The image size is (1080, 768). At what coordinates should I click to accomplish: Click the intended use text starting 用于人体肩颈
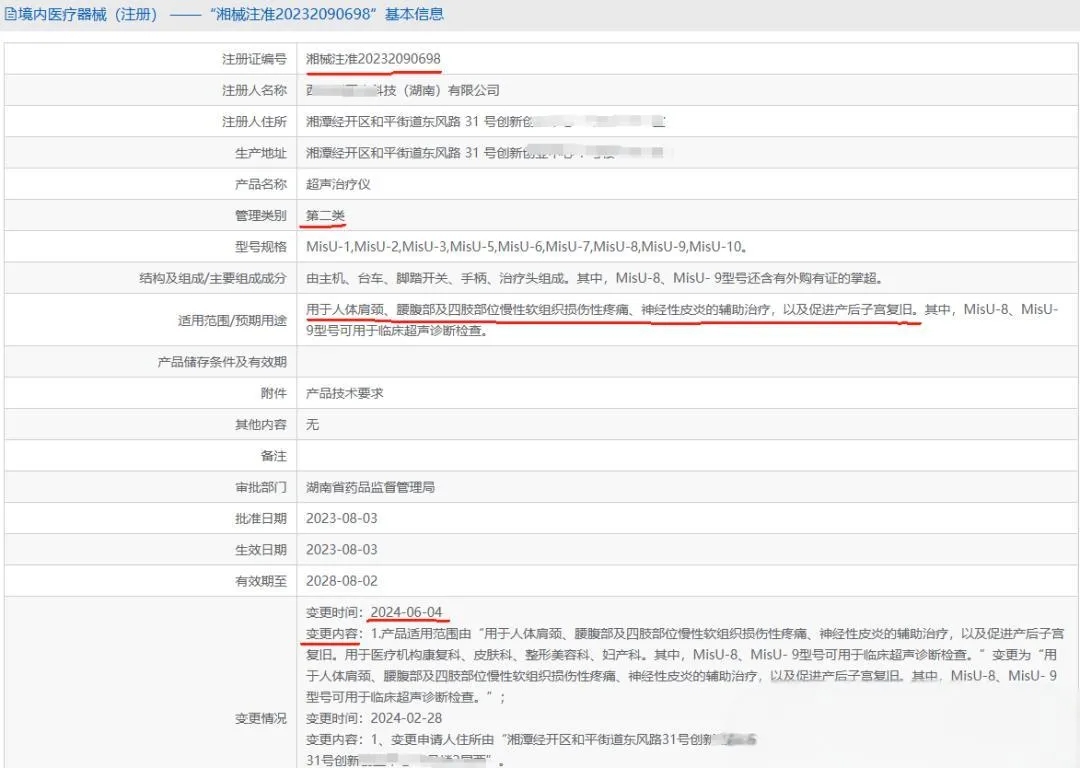682,320
